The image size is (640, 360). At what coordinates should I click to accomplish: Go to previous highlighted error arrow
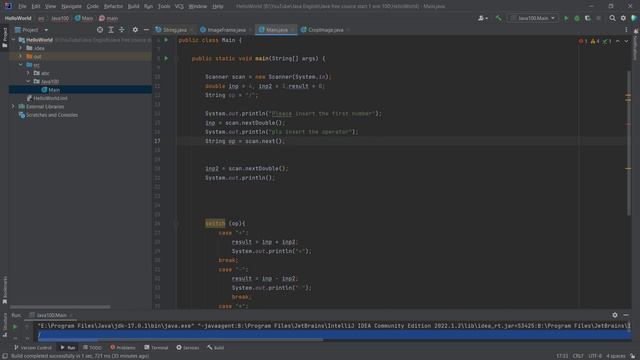click(x=618, y=41)
